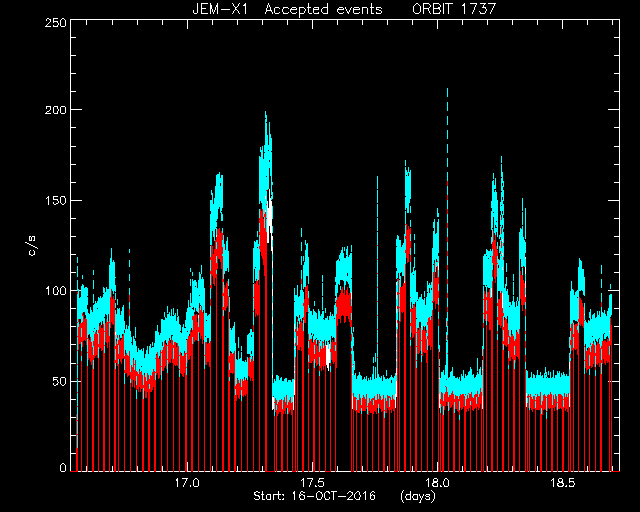Click the plot title JEM-X1 Accepted events
The height and width of the screenshot is (512, 640).
pyautogui.click(x=287, y=9)
